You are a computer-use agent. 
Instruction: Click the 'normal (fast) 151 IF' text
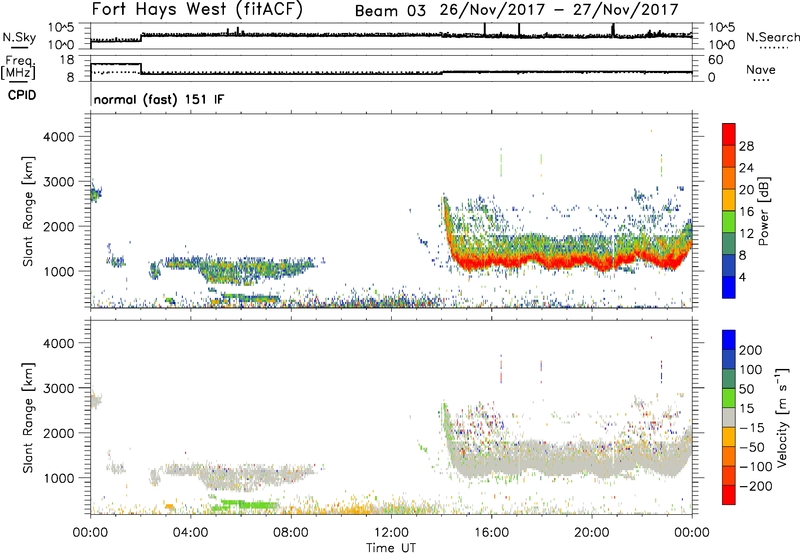coord(159,99)
